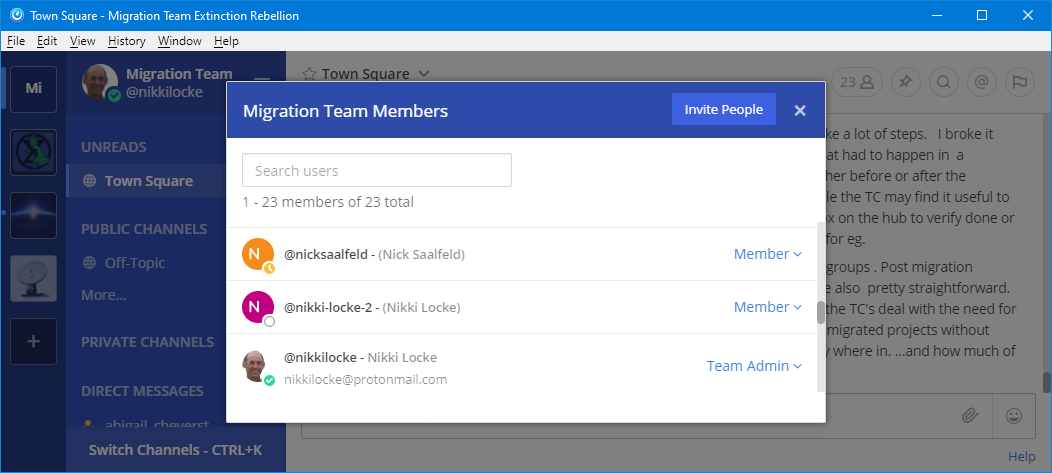Open the Edit menu
This screenshot has width=1052, height=473.
(47, 41)
